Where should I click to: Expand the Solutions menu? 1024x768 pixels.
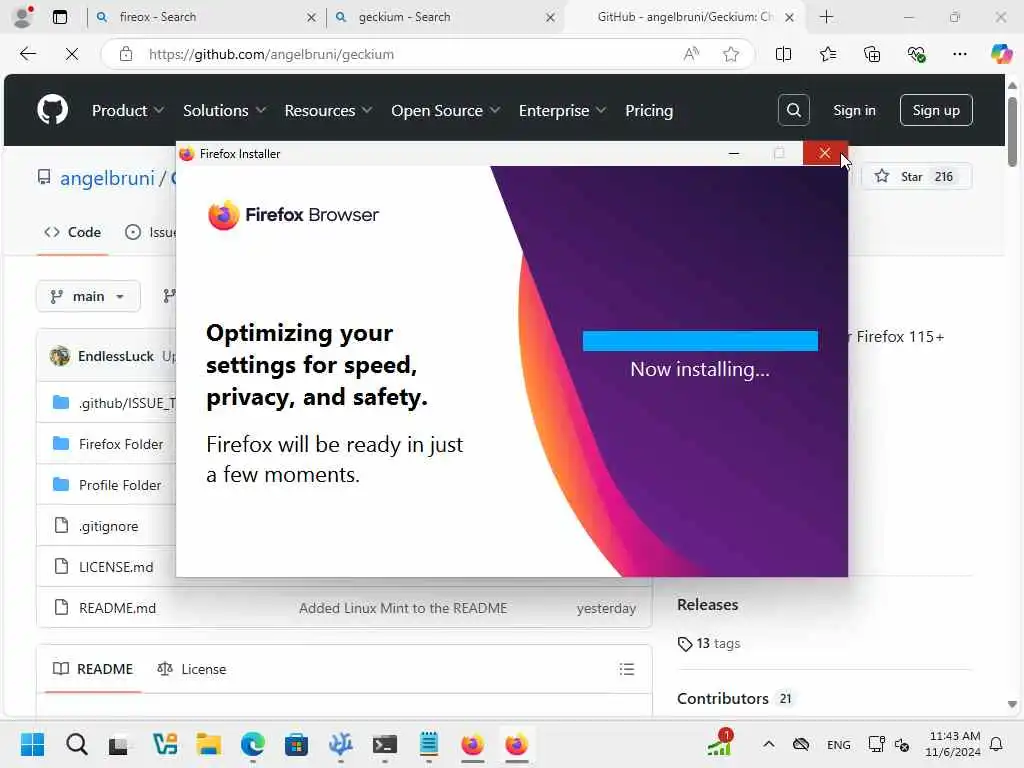click(224, 110)
